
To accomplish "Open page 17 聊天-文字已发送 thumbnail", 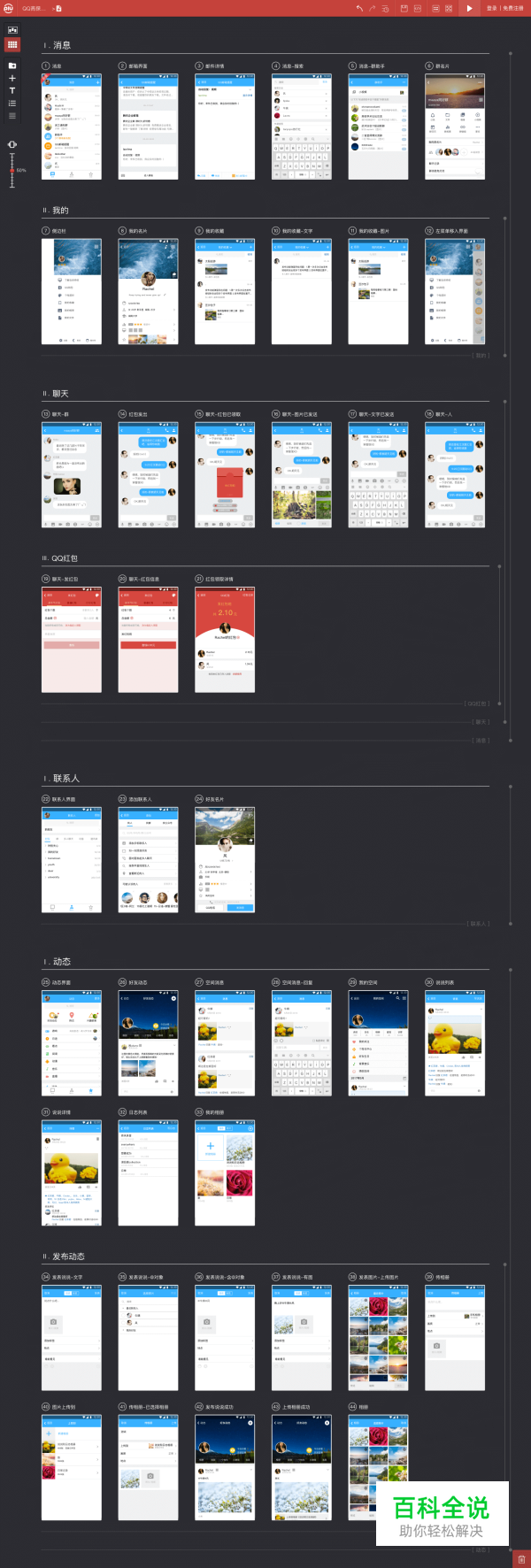I will pos(379,474).
